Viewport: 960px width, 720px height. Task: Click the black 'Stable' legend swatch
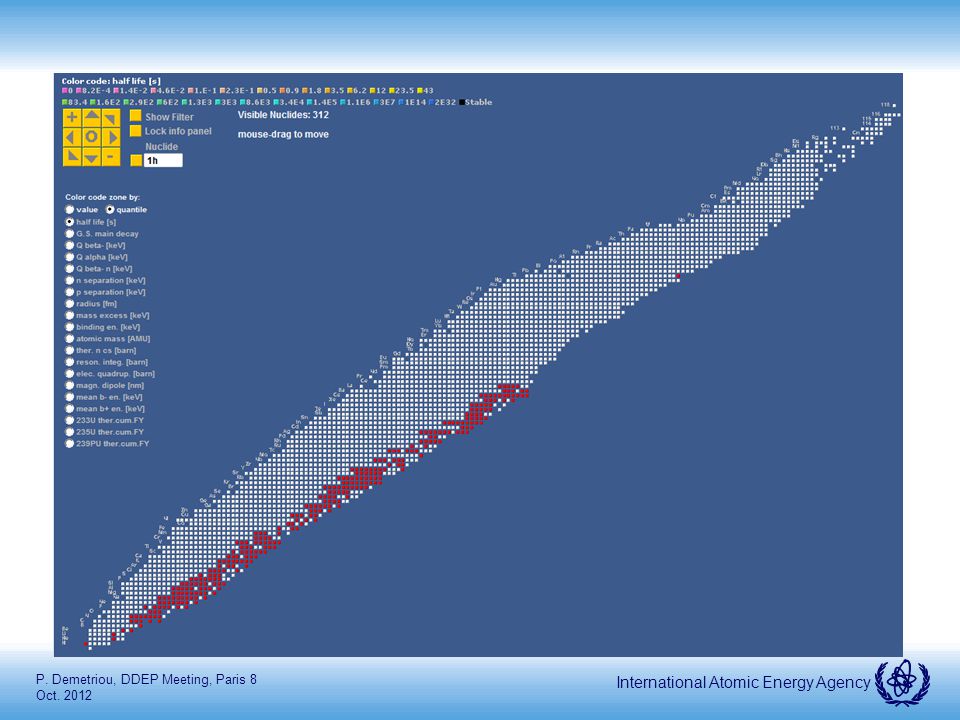tap(462, 102)
